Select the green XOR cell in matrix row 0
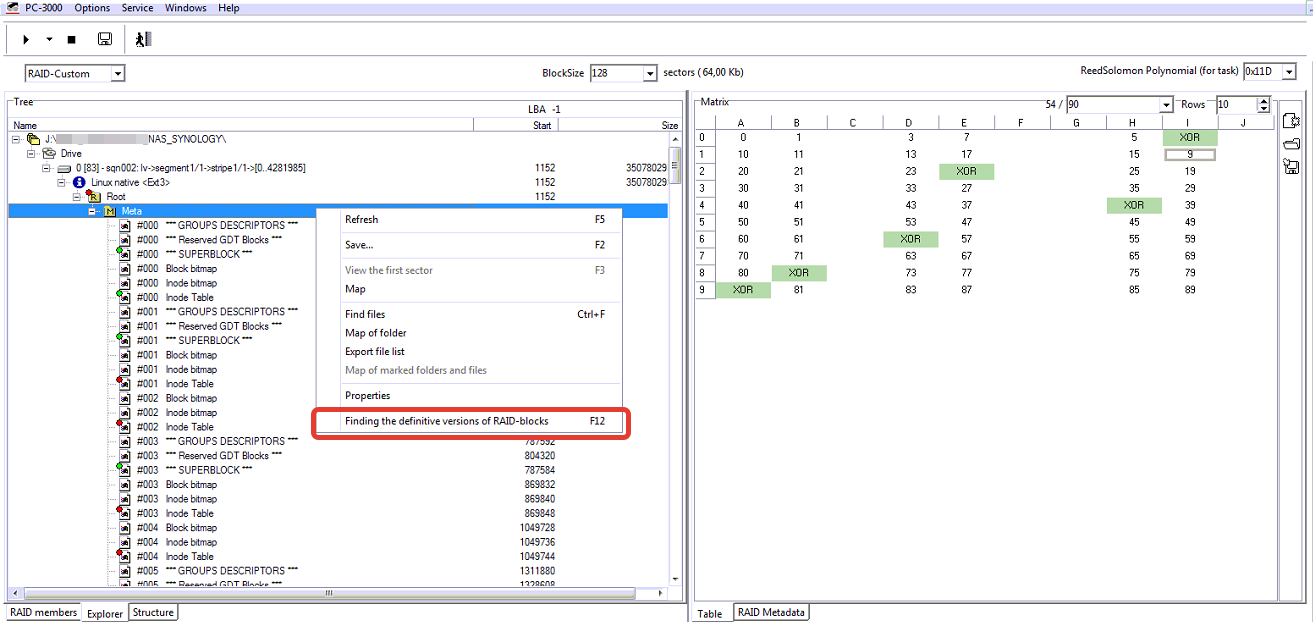Viewport: 1313px width, 622px height. click(1189, 137)
